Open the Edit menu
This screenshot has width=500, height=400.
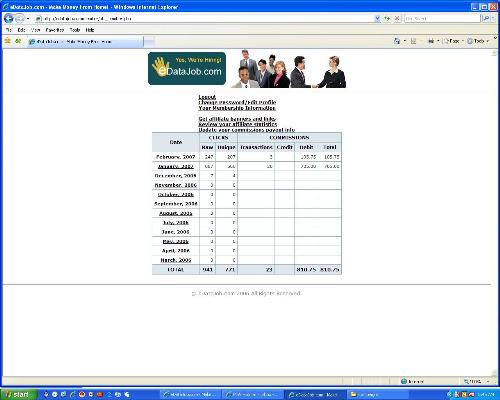[x=21, y=30]
